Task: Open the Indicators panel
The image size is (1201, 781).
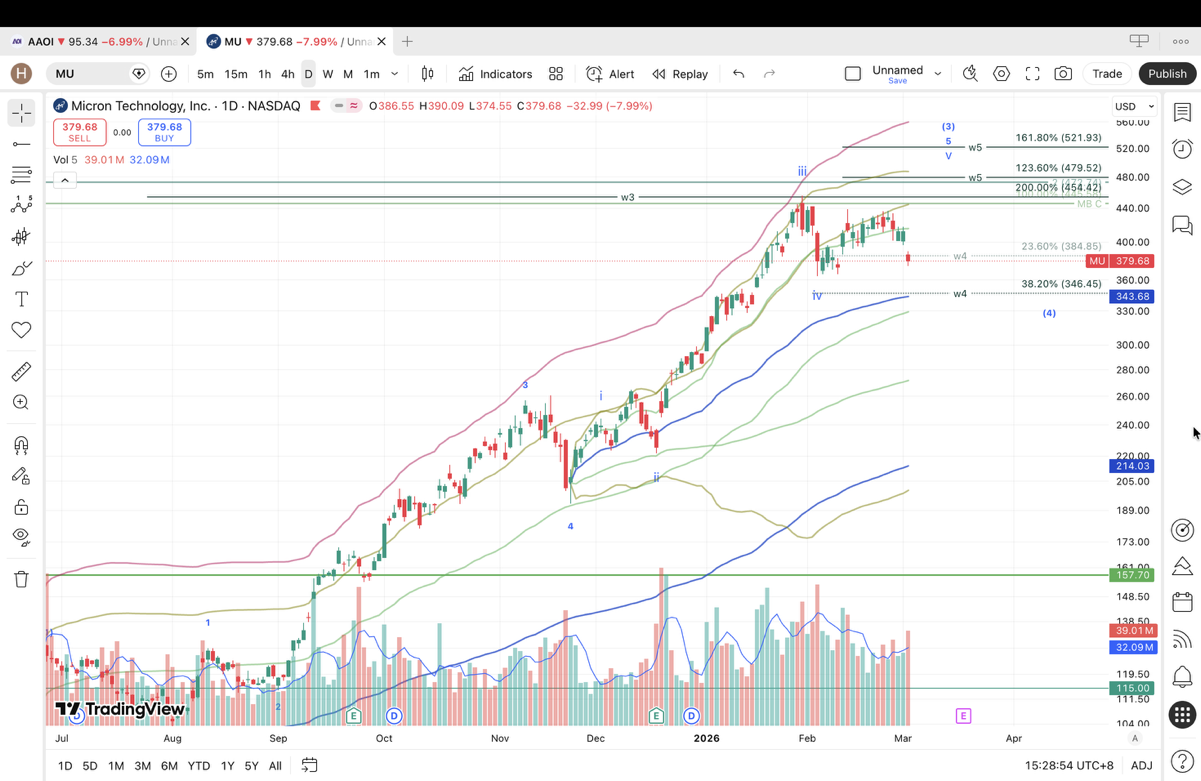Action: coord(496,74)
